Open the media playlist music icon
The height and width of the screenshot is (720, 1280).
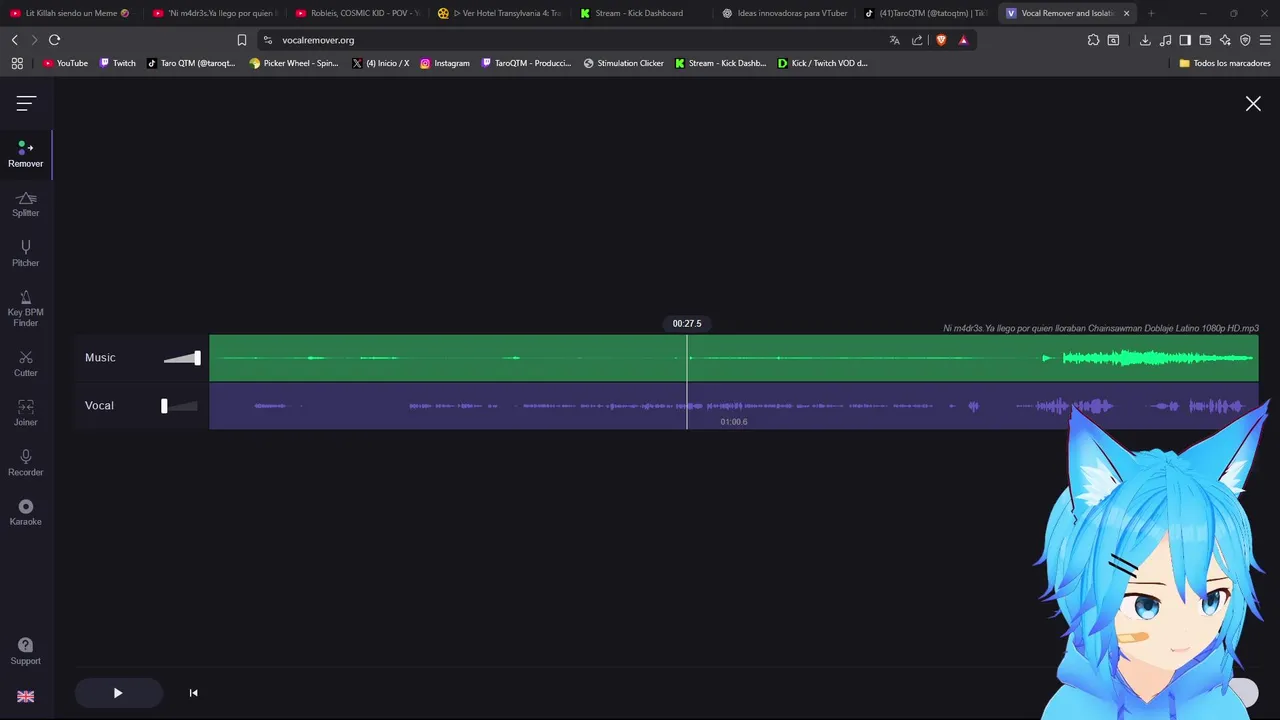pyautogui.click(x=1165, y=40)
